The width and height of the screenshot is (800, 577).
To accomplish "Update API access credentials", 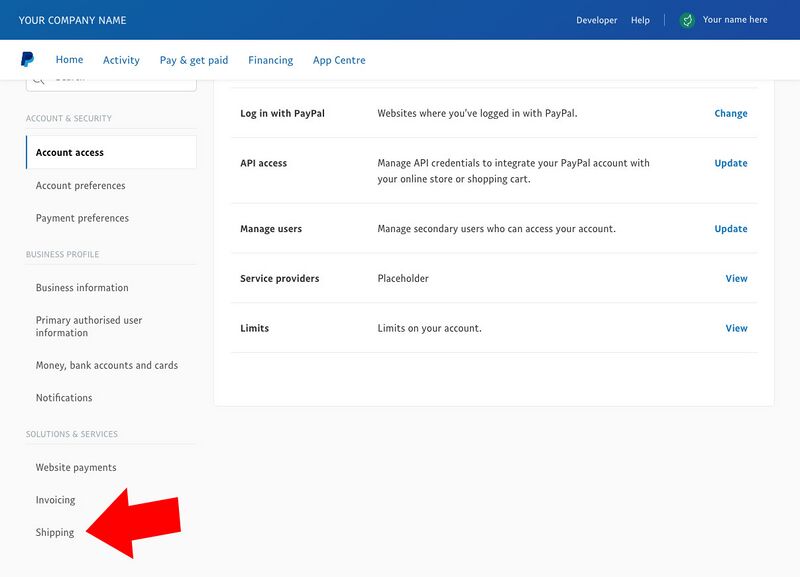I will (731, 163).
